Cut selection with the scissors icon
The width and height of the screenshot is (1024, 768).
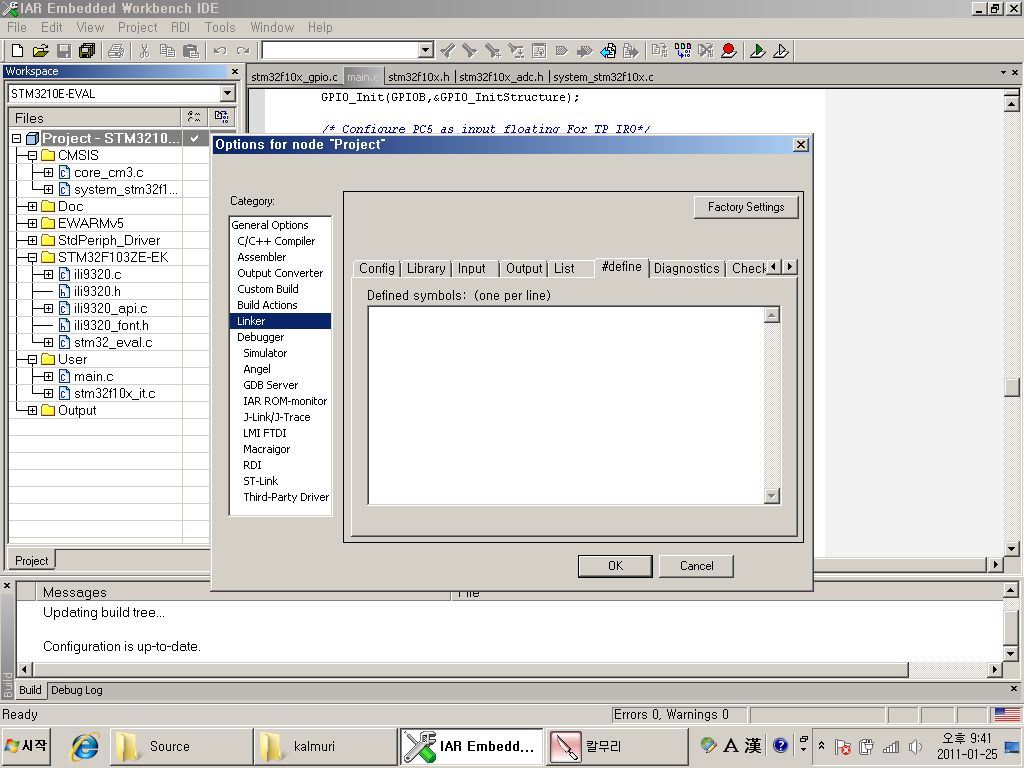coord(144,51)
